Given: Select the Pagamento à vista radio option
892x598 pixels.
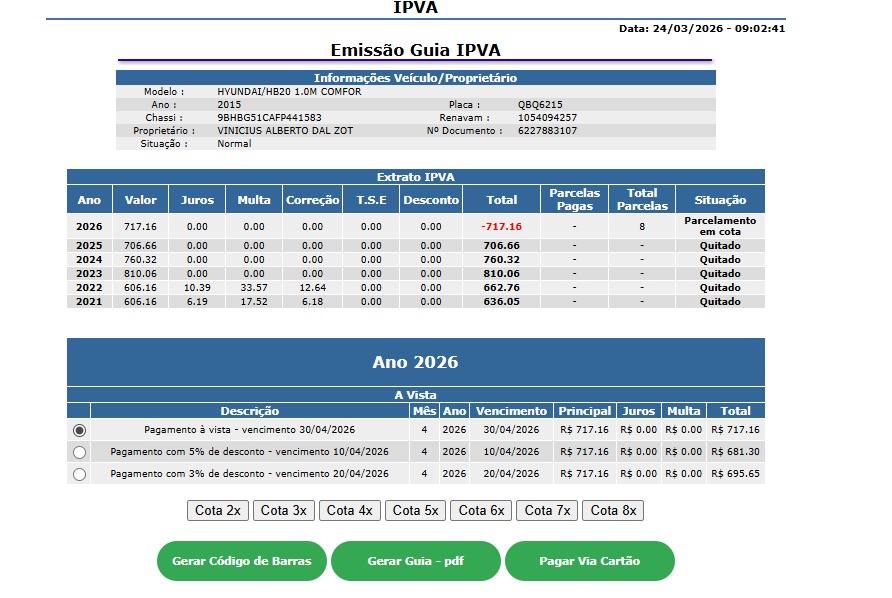Looking at the screenshot, I should point(80,430).
